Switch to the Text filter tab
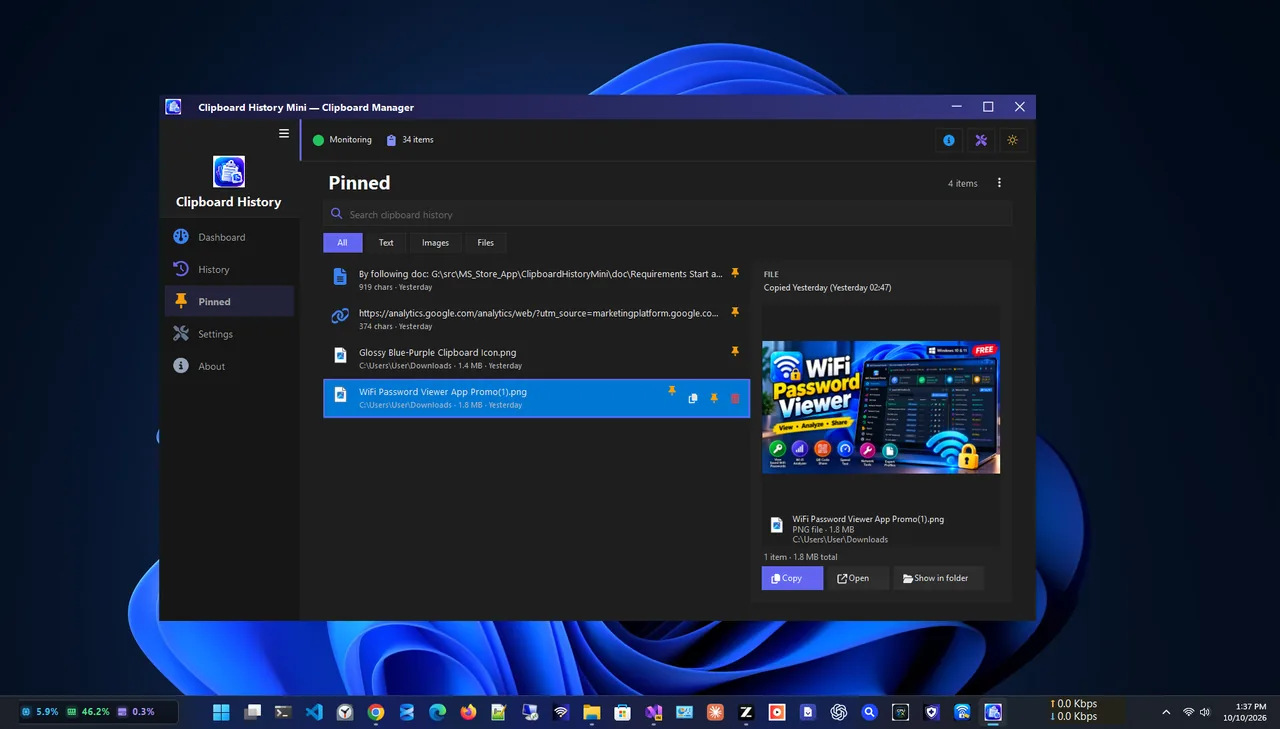Screen dimensions: 1280x729 386,242
